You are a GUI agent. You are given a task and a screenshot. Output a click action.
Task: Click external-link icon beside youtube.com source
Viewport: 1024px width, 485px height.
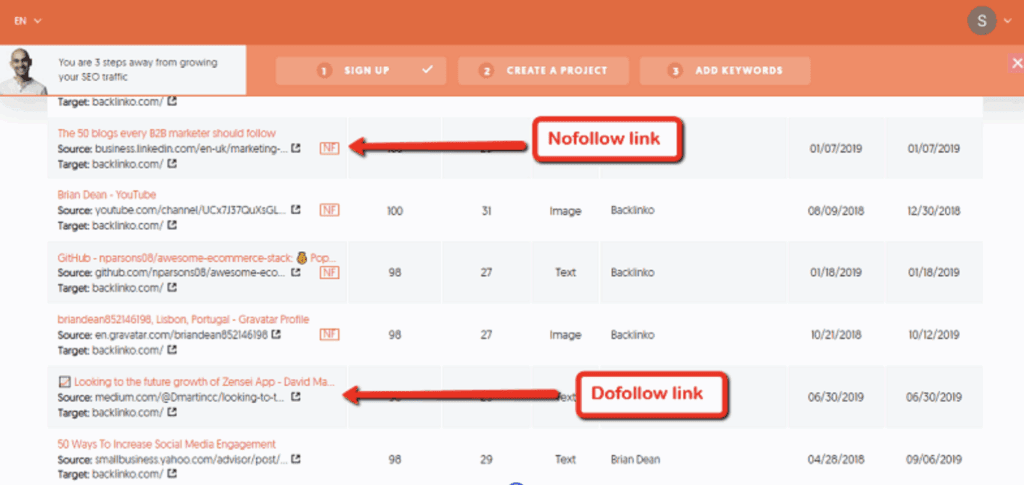pos(296,210)
